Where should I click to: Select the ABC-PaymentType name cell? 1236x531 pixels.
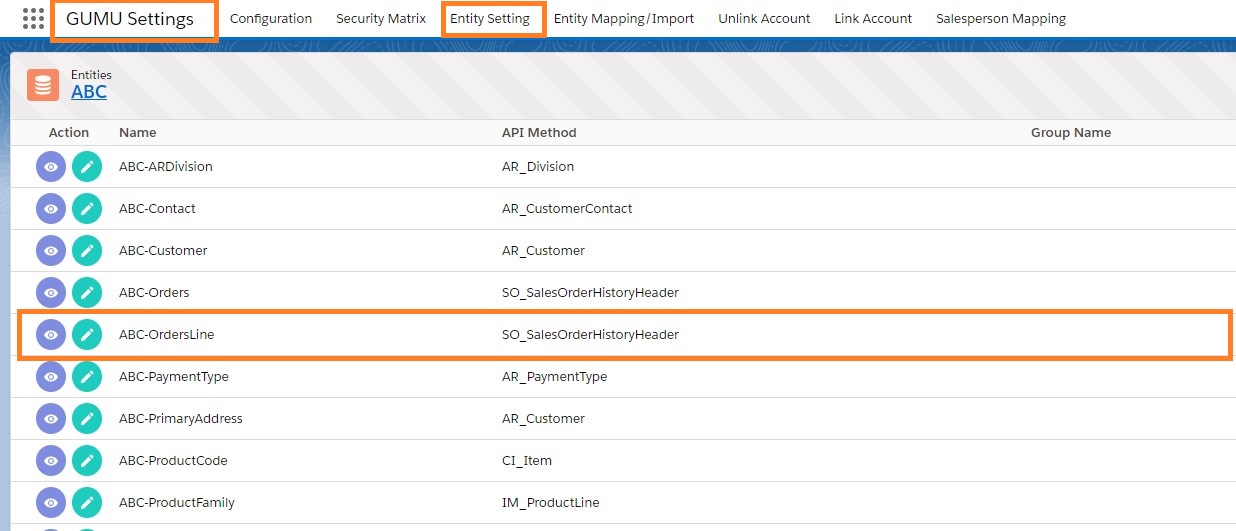click(x=174, y=377)
